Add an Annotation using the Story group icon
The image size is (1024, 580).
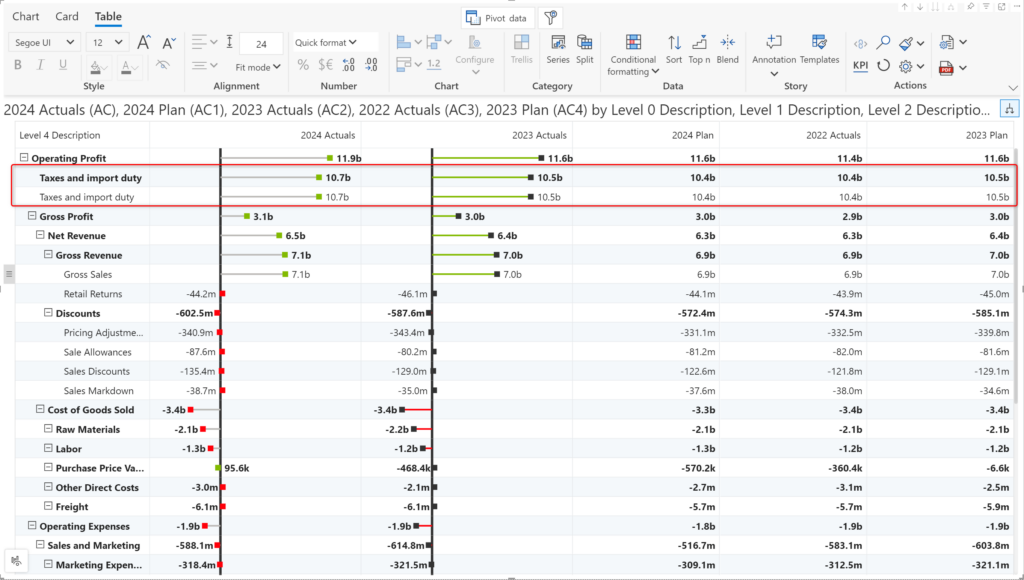773,45
